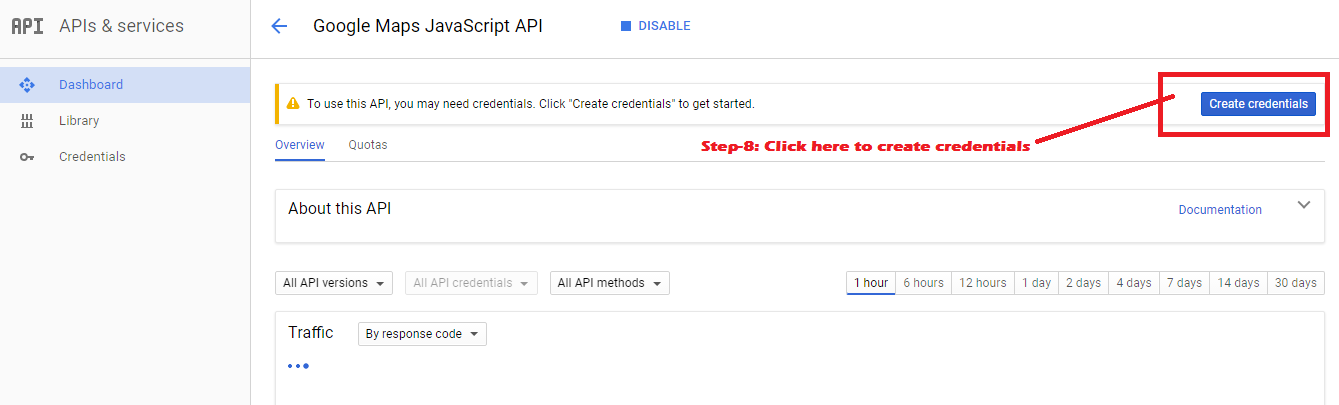Image resolution: width=1339 pixels, height=405 pixels.
Task: Select the 1 day time range
Action: [1036, 283]
